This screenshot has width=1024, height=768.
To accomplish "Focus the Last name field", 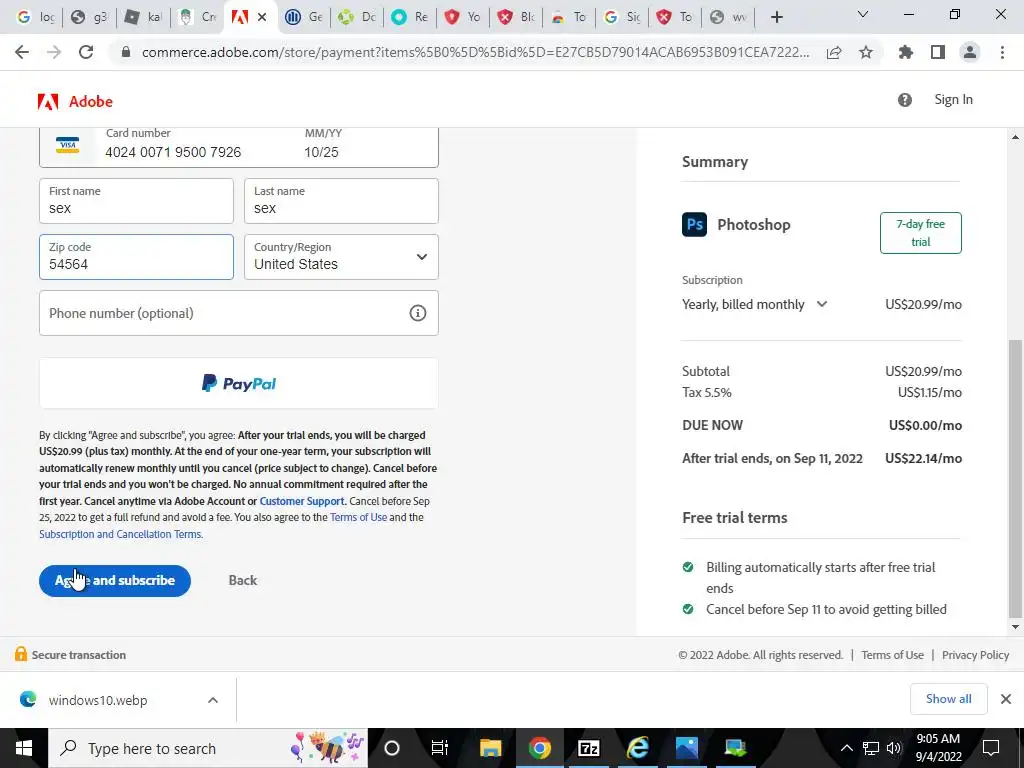I will pos(342,201).
